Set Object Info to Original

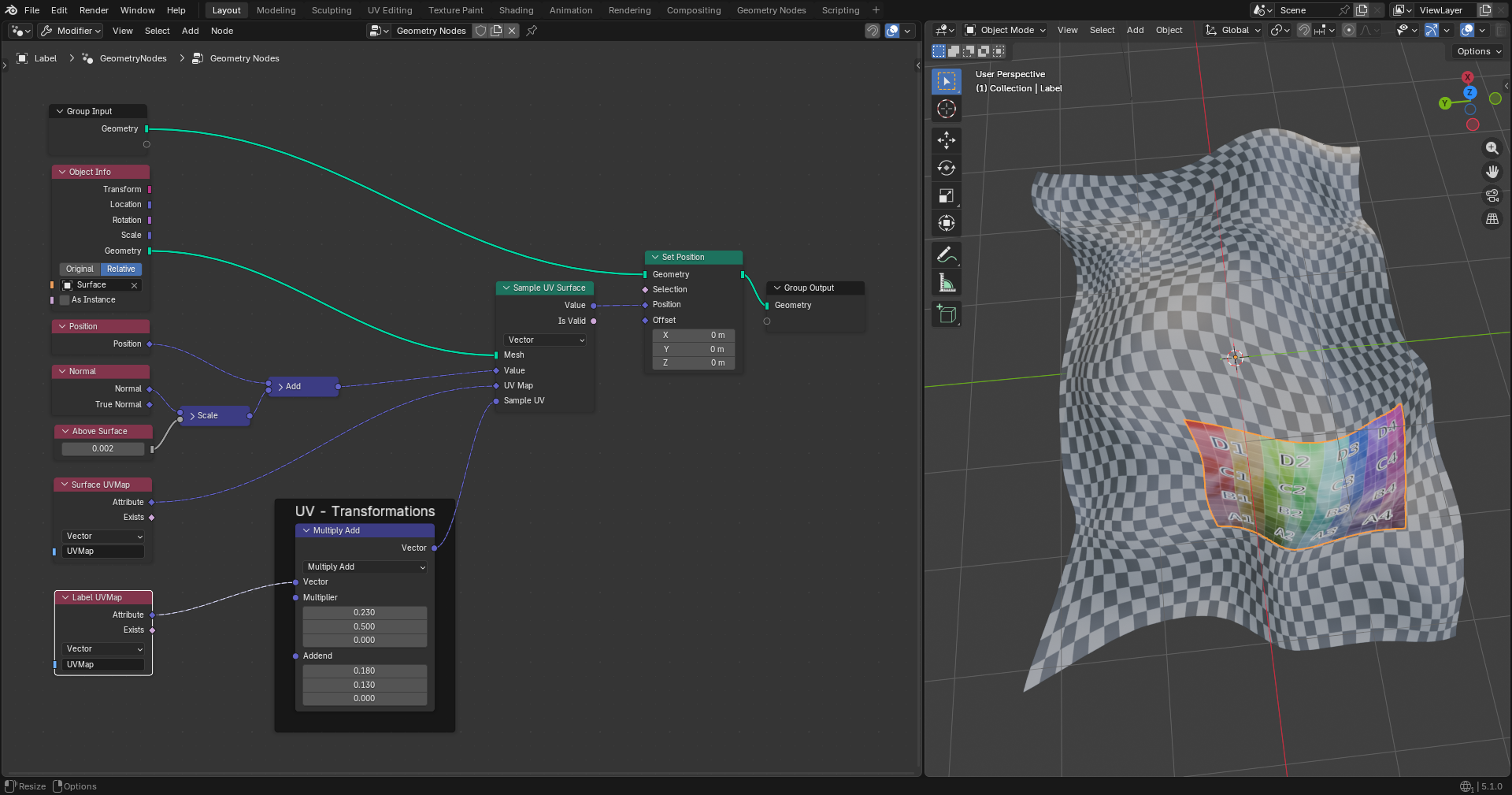point(80,269)
